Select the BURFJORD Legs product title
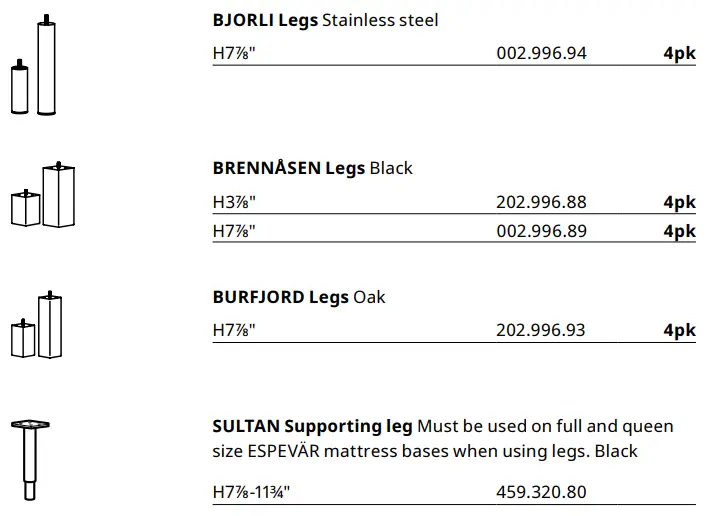Viewport: 706px width, 516px height. [280, 297]
